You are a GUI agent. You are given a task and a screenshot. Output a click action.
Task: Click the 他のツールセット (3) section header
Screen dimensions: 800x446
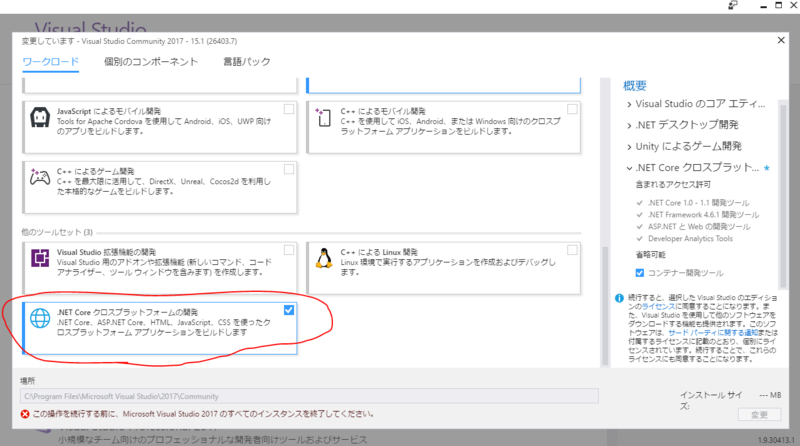pyautogui.click(x=57, y=232)
